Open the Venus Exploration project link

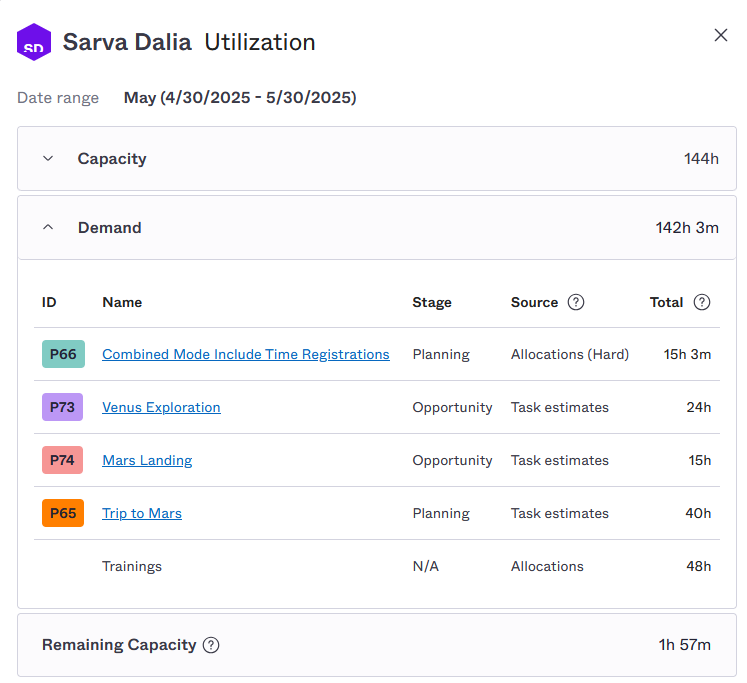point(161,407)
